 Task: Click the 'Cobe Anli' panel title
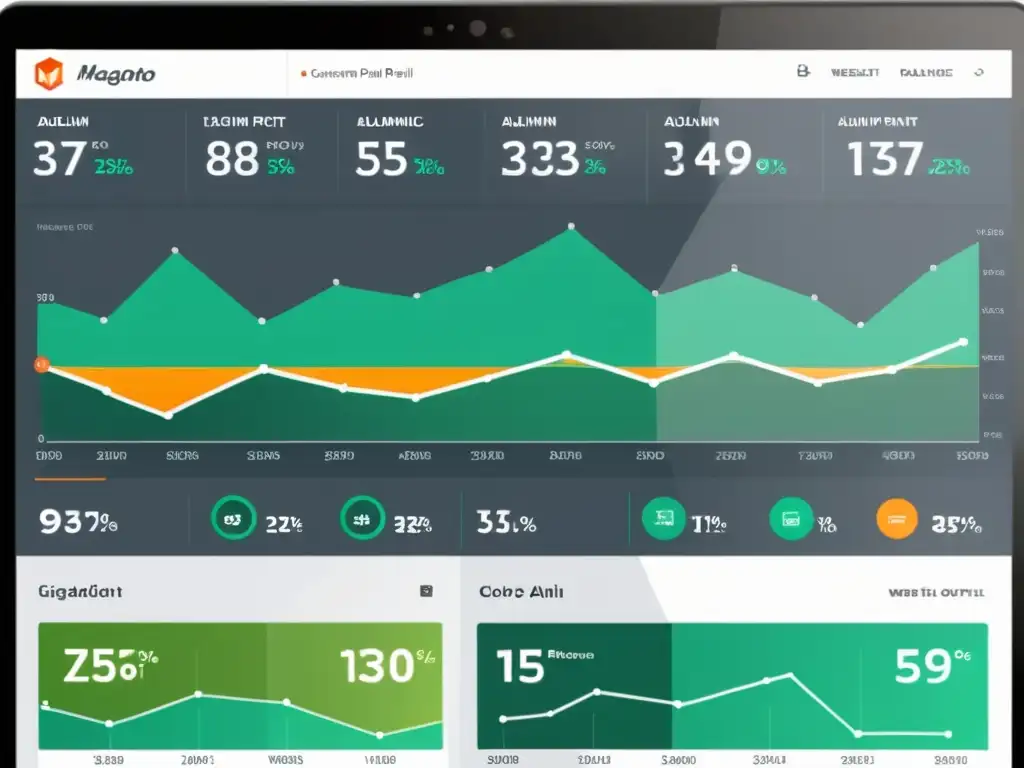[x=521, y=592]
